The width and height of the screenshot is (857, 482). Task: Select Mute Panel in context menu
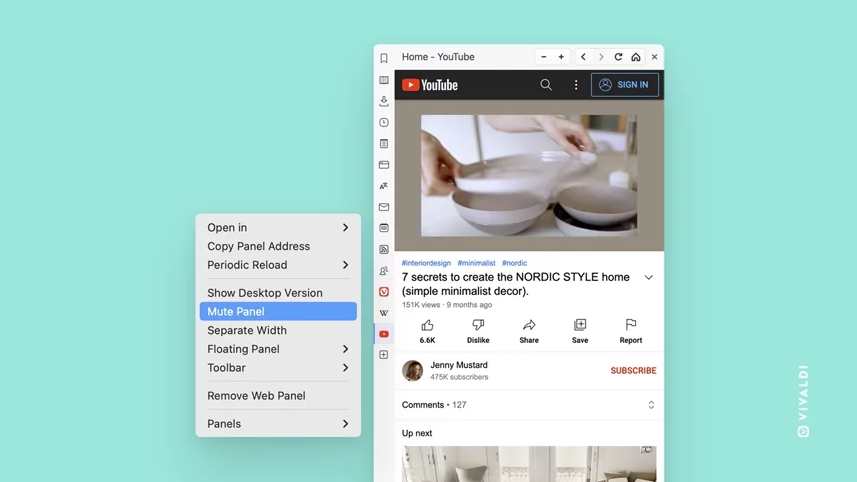point(278,312)
